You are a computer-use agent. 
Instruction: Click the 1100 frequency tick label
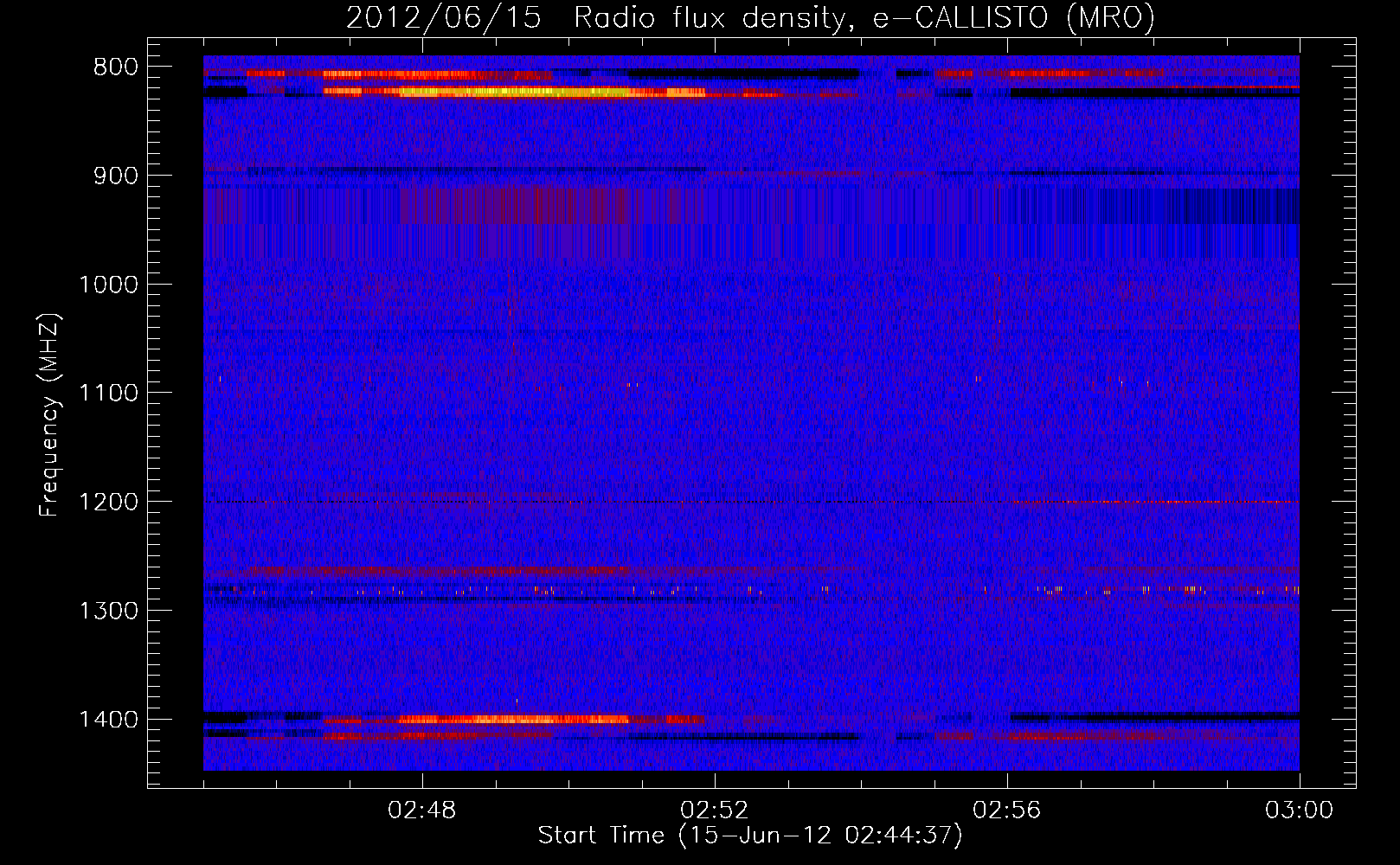pos(108,393)
